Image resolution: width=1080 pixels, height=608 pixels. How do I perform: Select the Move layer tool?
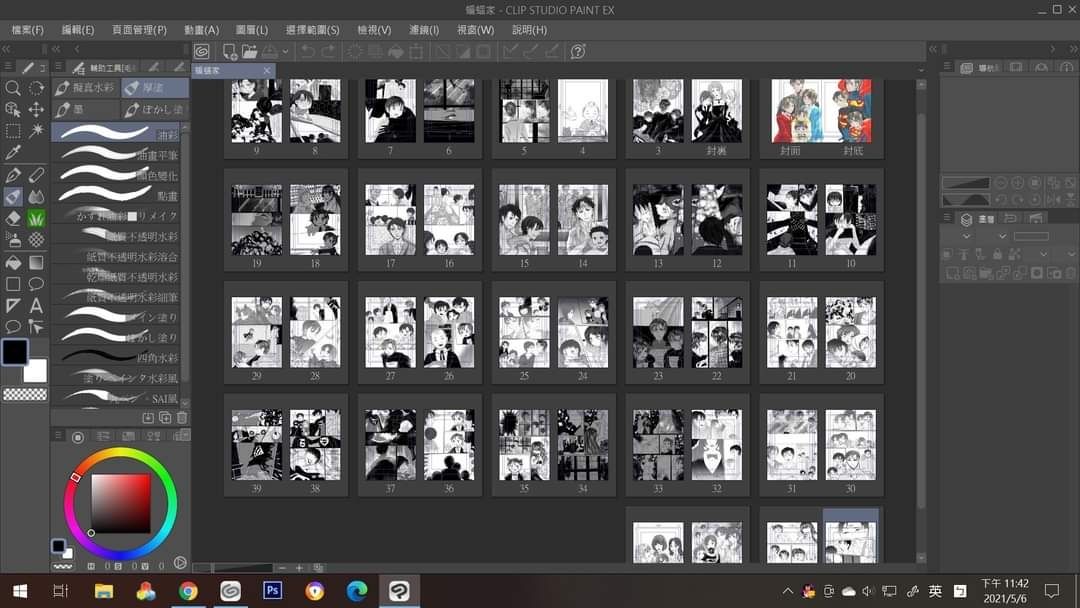click(x=36, y=109)
